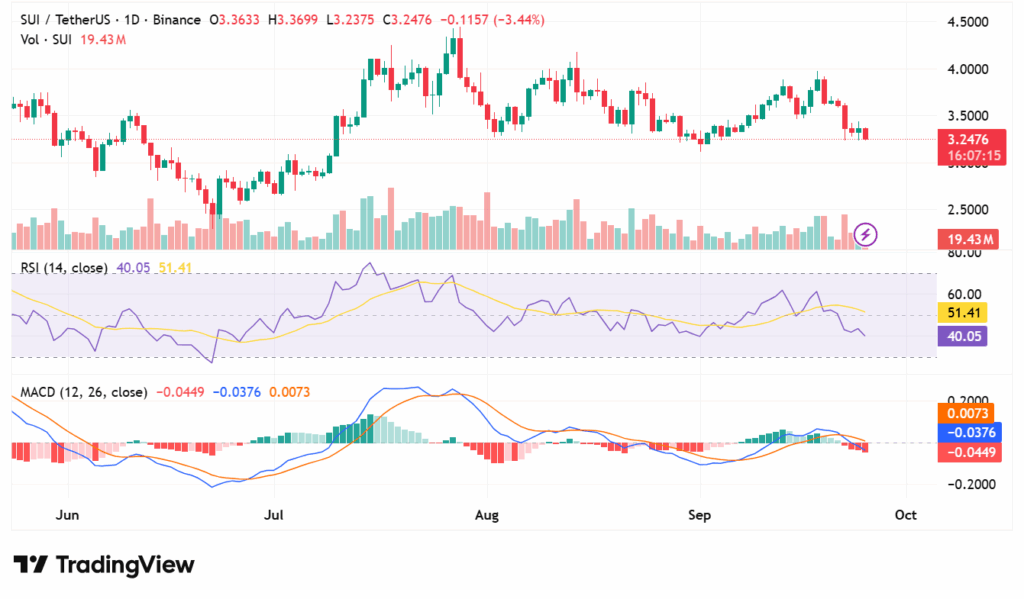Click the 60.00 RSI axis label
Image resolution: width=1024 pixels, height=599 pixels.
[964, 294]
